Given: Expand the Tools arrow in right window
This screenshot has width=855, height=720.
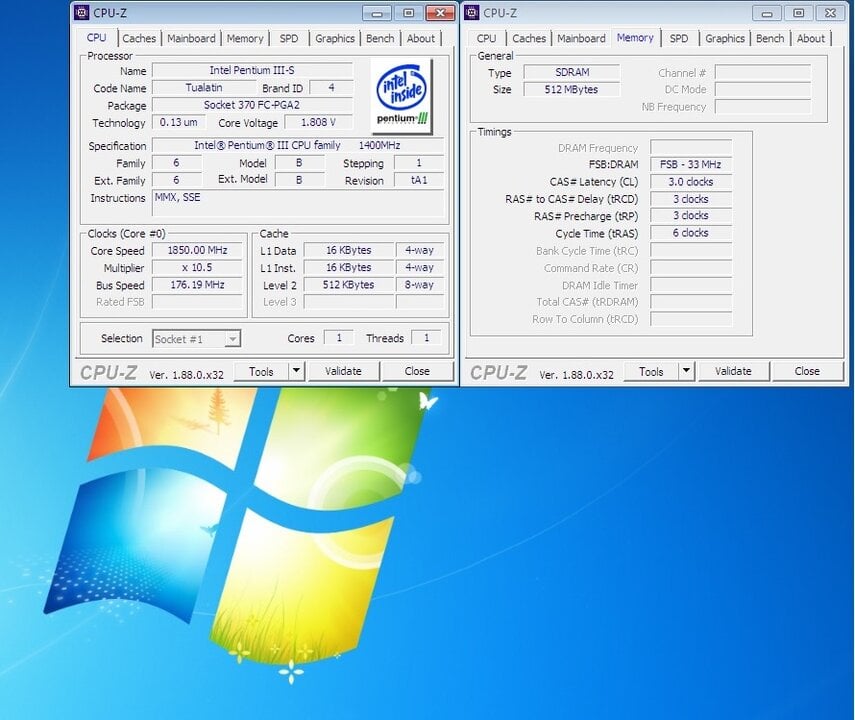Looking at the screenshot, I should [686, 371].
